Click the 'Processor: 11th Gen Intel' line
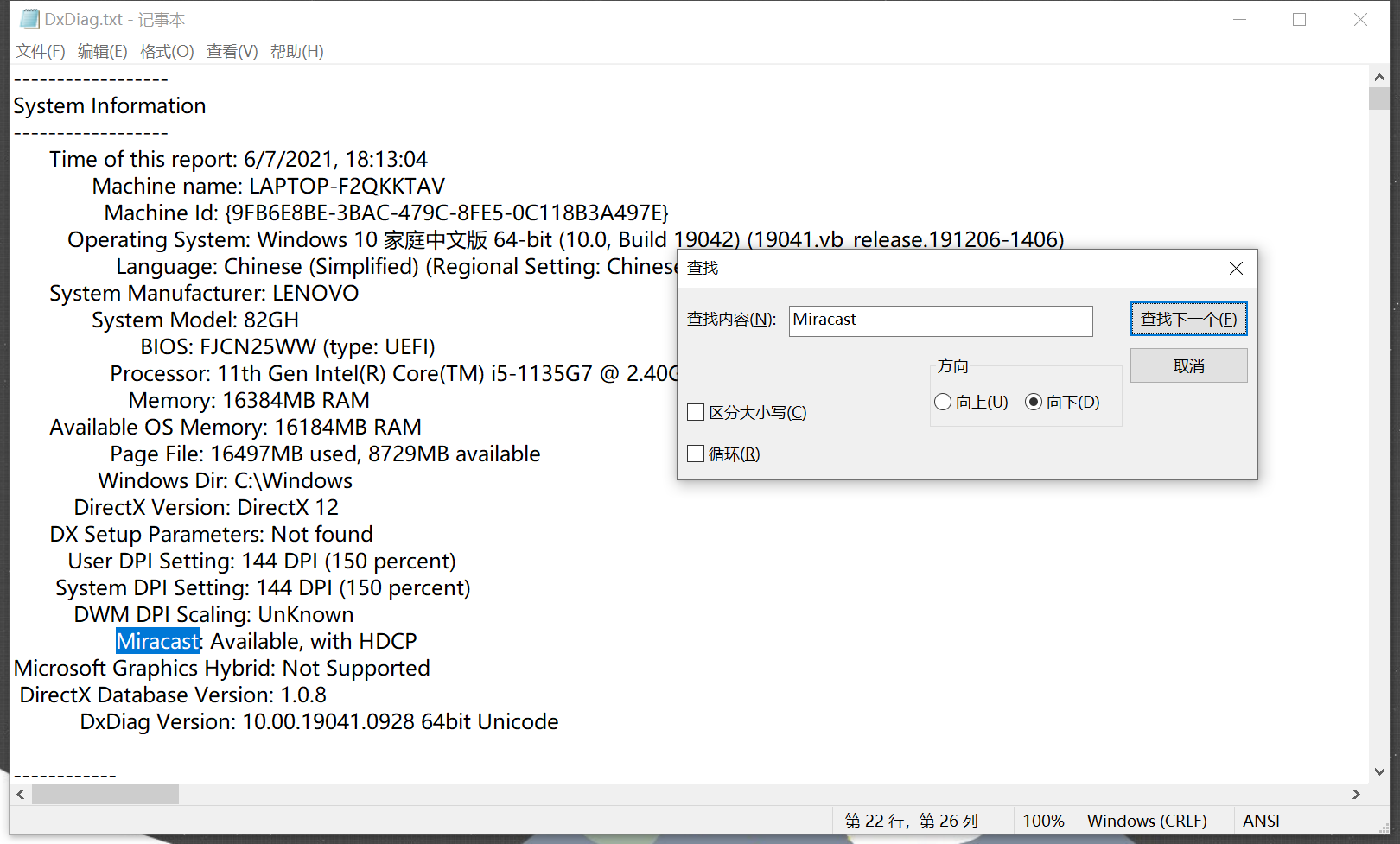This screenshot has height=844, width=1400. 393,373
